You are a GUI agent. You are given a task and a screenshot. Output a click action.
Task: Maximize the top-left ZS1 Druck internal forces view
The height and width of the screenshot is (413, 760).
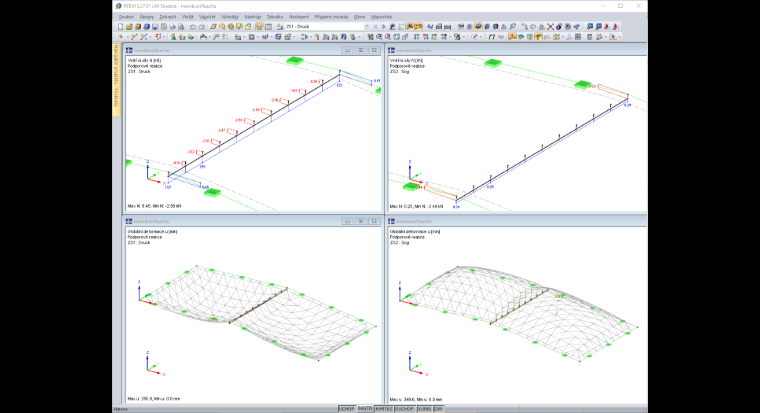tap(361, 50)
